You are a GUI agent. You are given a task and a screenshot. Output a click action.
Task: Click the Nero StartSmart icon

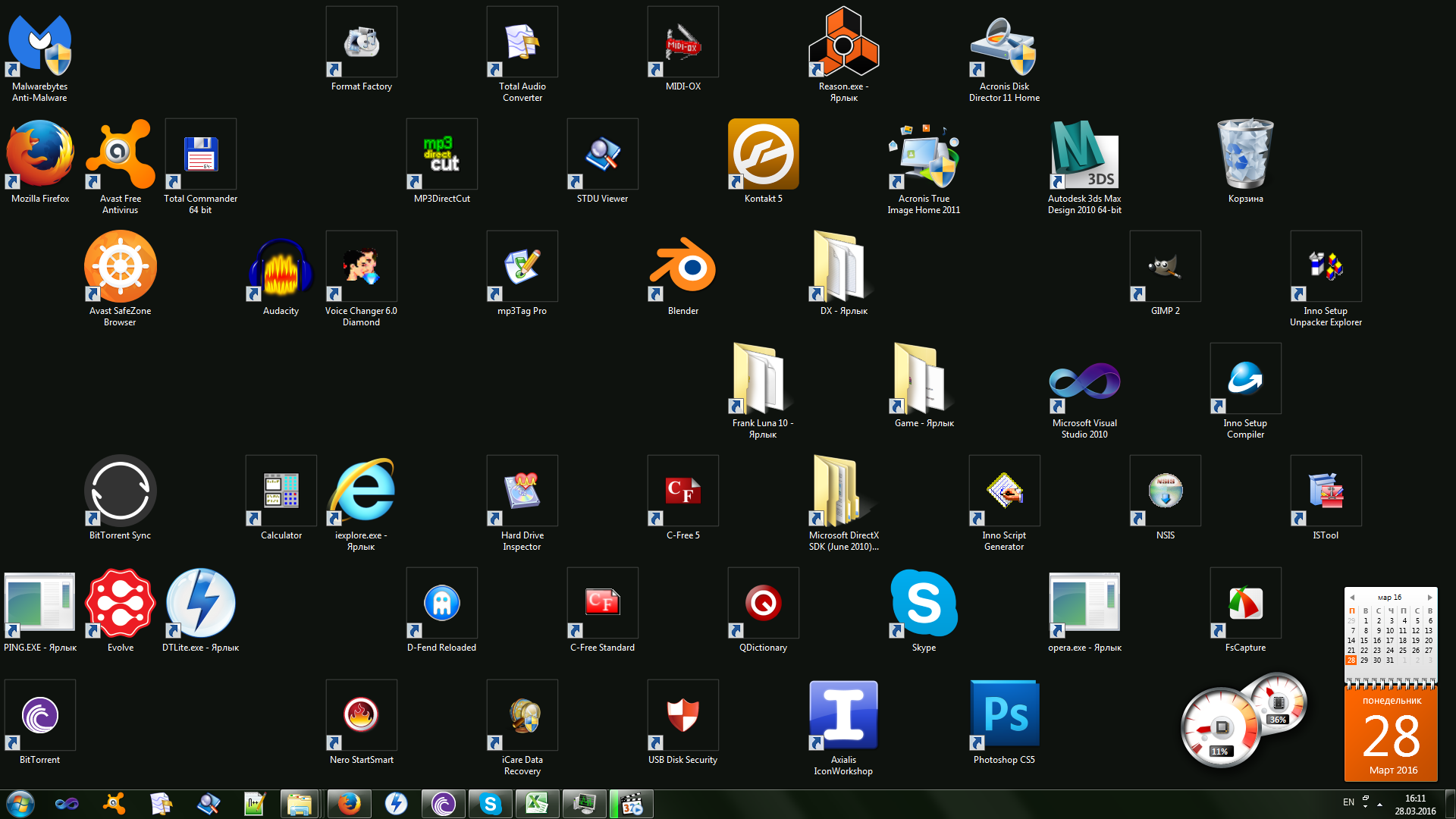[x=362, y=716]
